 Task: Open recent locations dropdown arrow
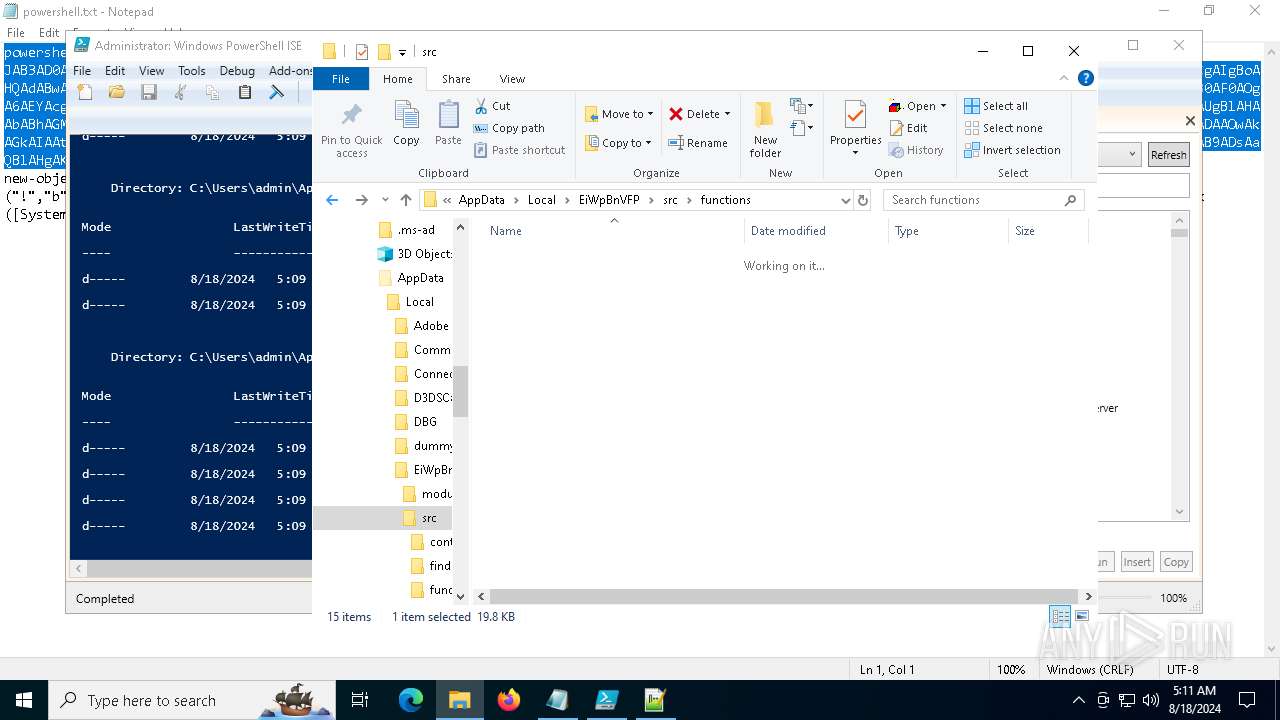pyautogui.click(x=385, y=200)
